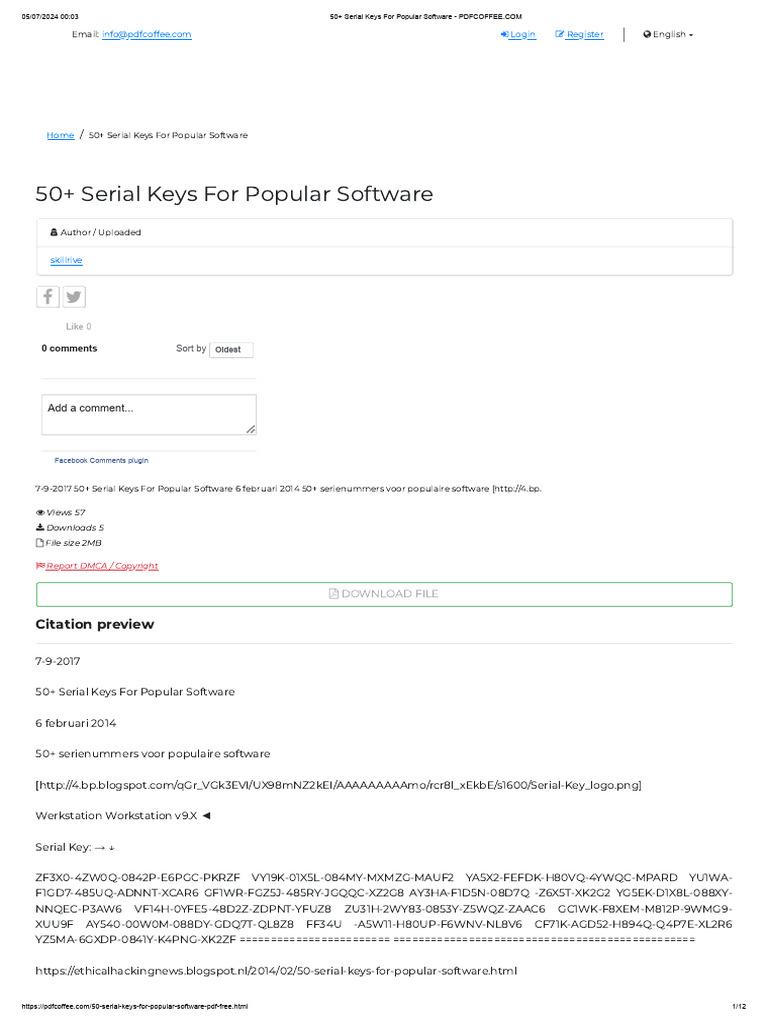Image resolution: width=768 pixels, height=1024 pixels.
Task: Open the skilltrive author link
Action: pyautogui.click(x=66, y=260)
